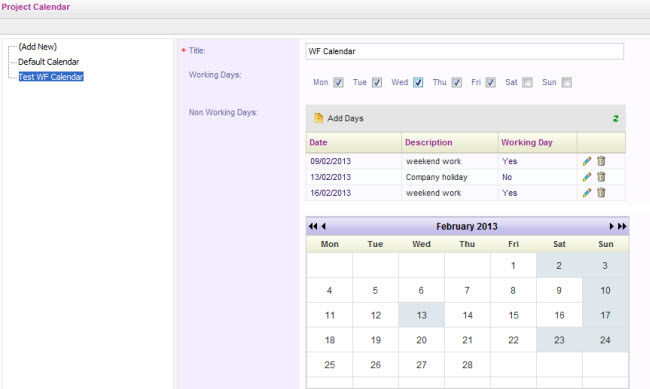Click the February 2013 calendar title
Screen dimensions: 650x389
tap(466, 226)
